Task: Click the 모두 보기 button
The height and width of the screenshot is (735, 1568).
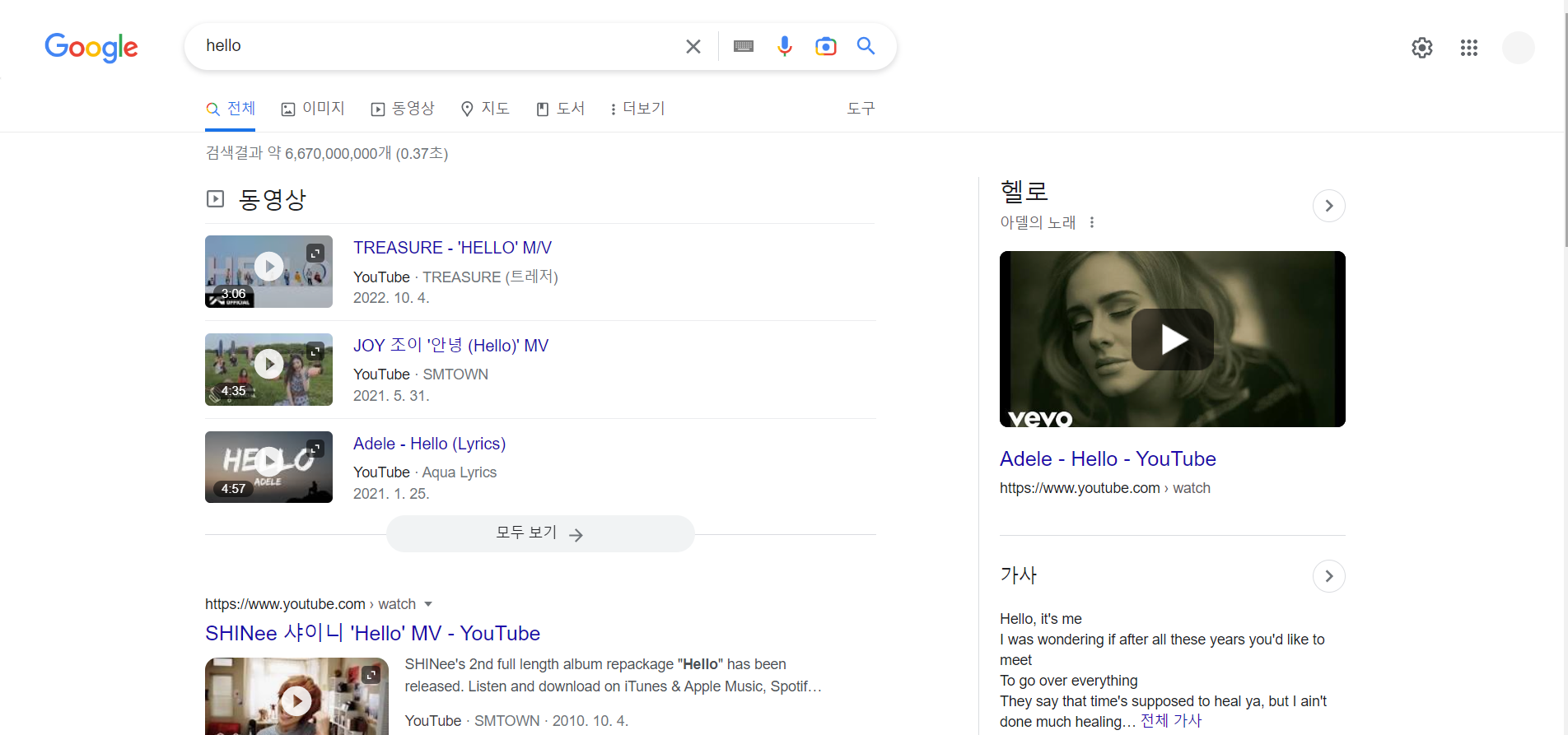Action: [x=540, y=533]
